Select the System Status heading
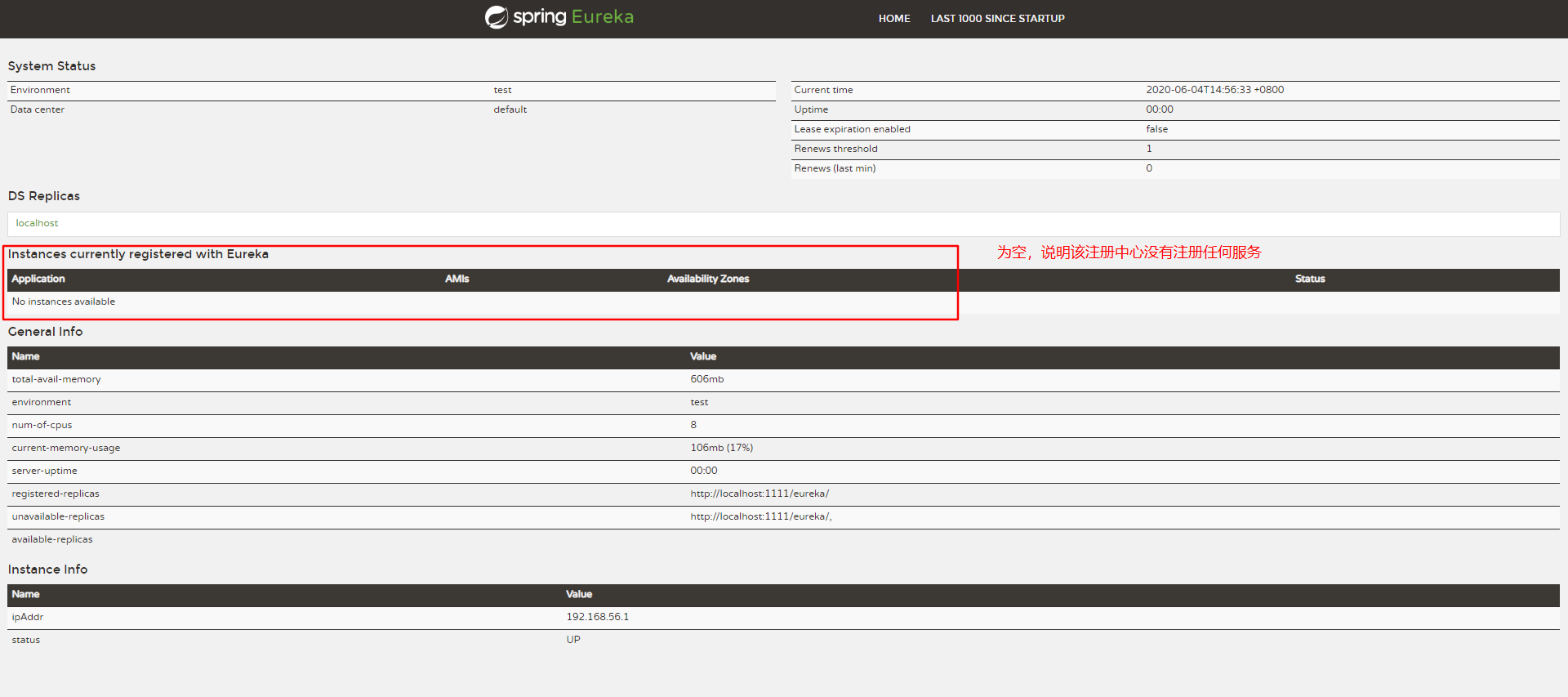Viewport: 1568px width, 697px height. [x=51, y=66]
